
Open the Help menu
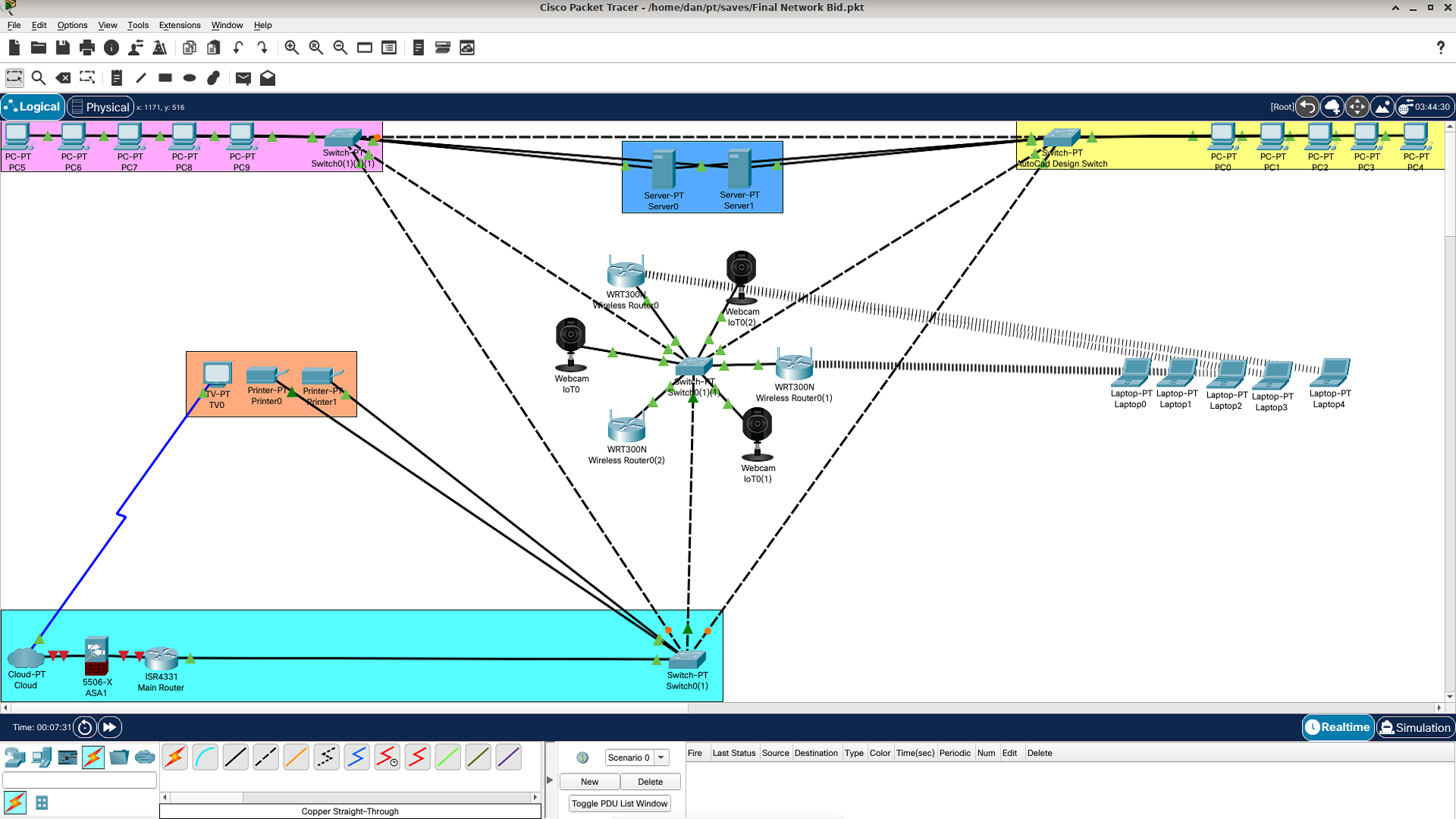tap(262, 25)
